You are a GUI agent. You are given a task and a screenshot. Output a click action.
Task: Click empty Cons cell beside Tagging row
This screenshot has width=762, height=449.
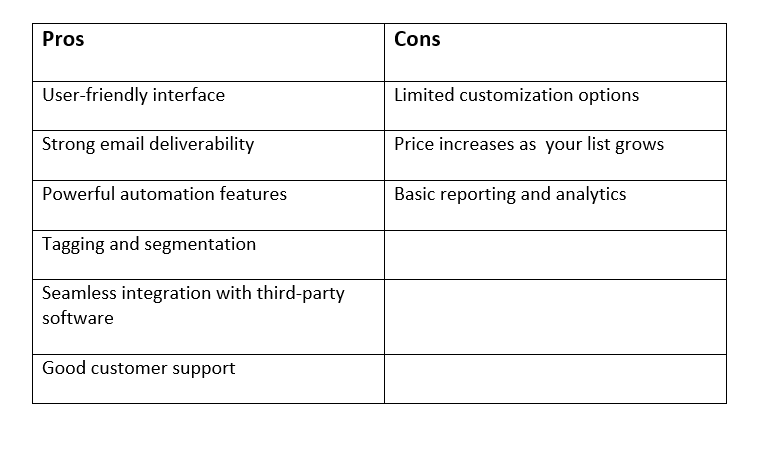point(555,255)
